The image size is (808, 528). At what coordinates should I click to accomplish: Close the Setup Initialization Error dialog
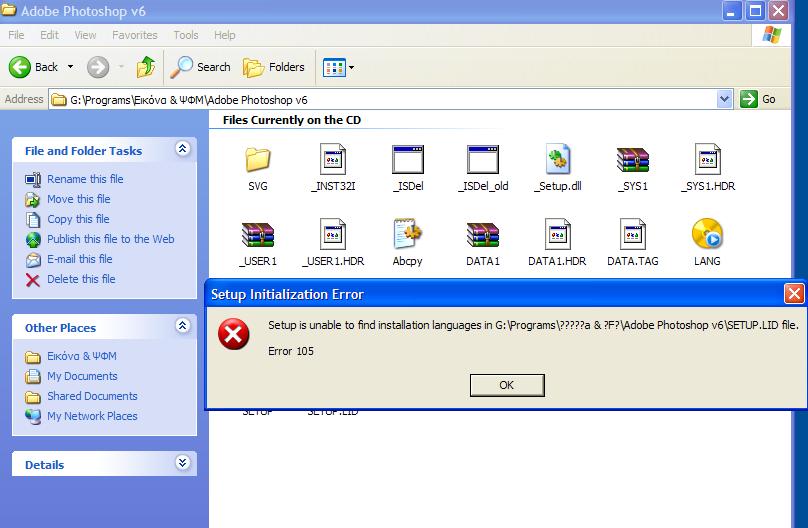(794, 294)
